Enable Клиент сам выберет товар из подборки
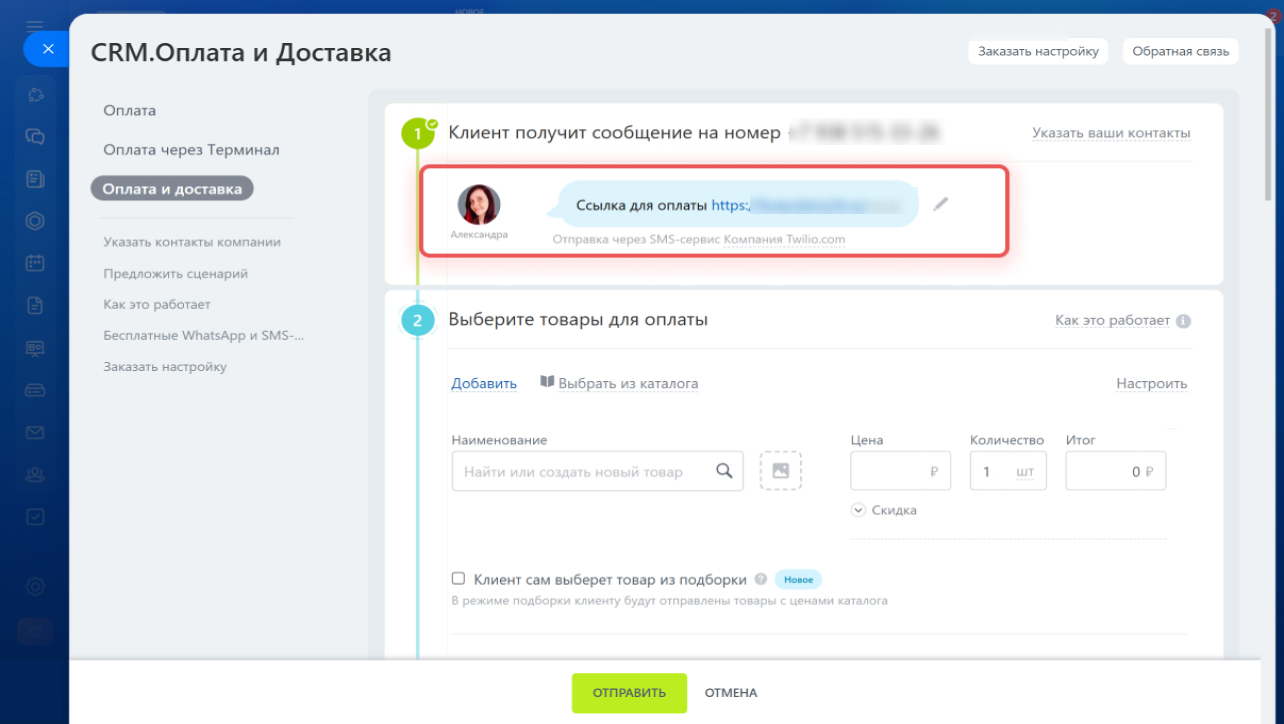Image resolution: width=1284 pixels, height=724 pixels. point(459,578)
